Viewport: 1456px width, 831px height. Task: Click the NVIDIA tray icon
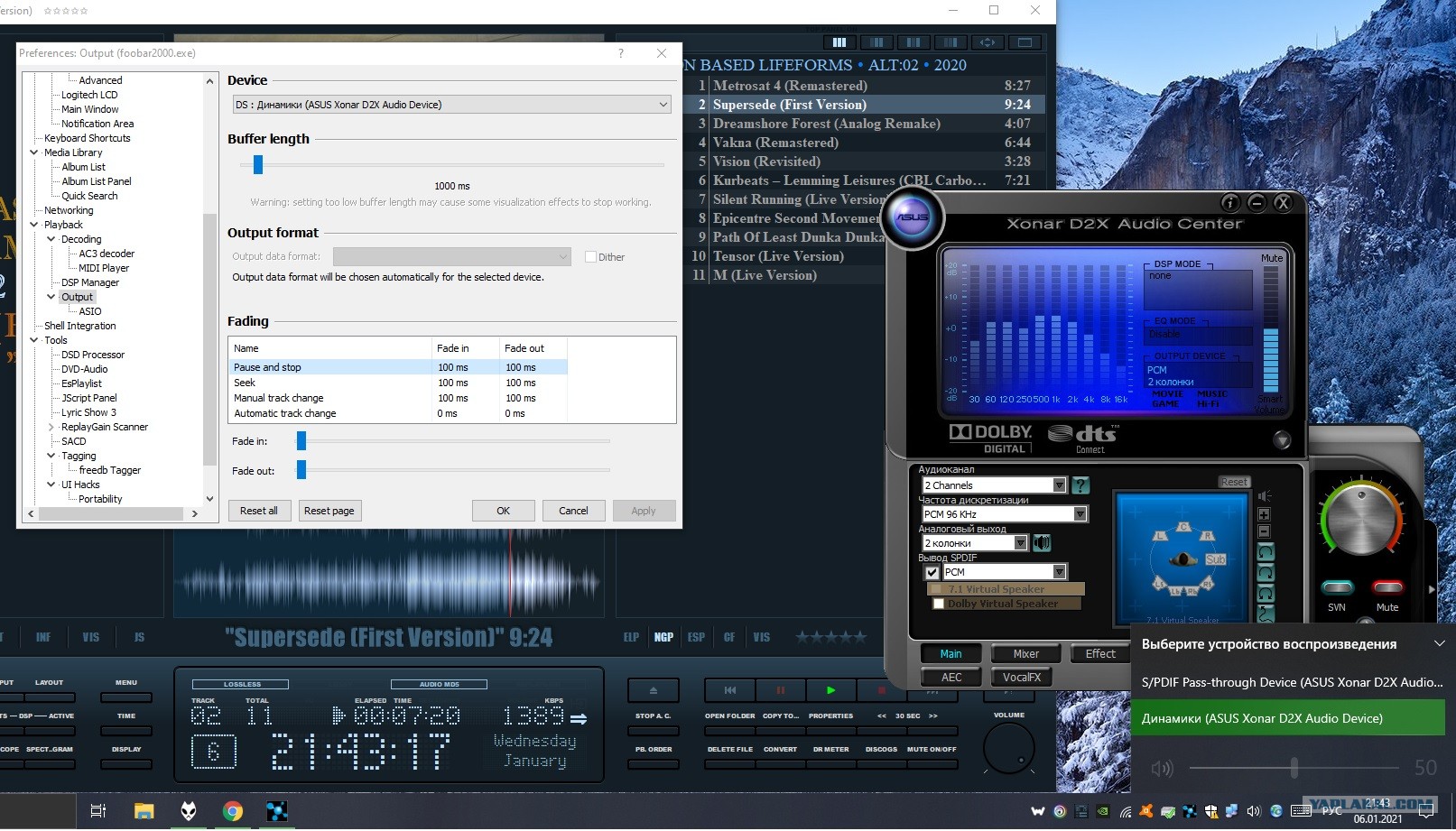(x=1103, y=811)
